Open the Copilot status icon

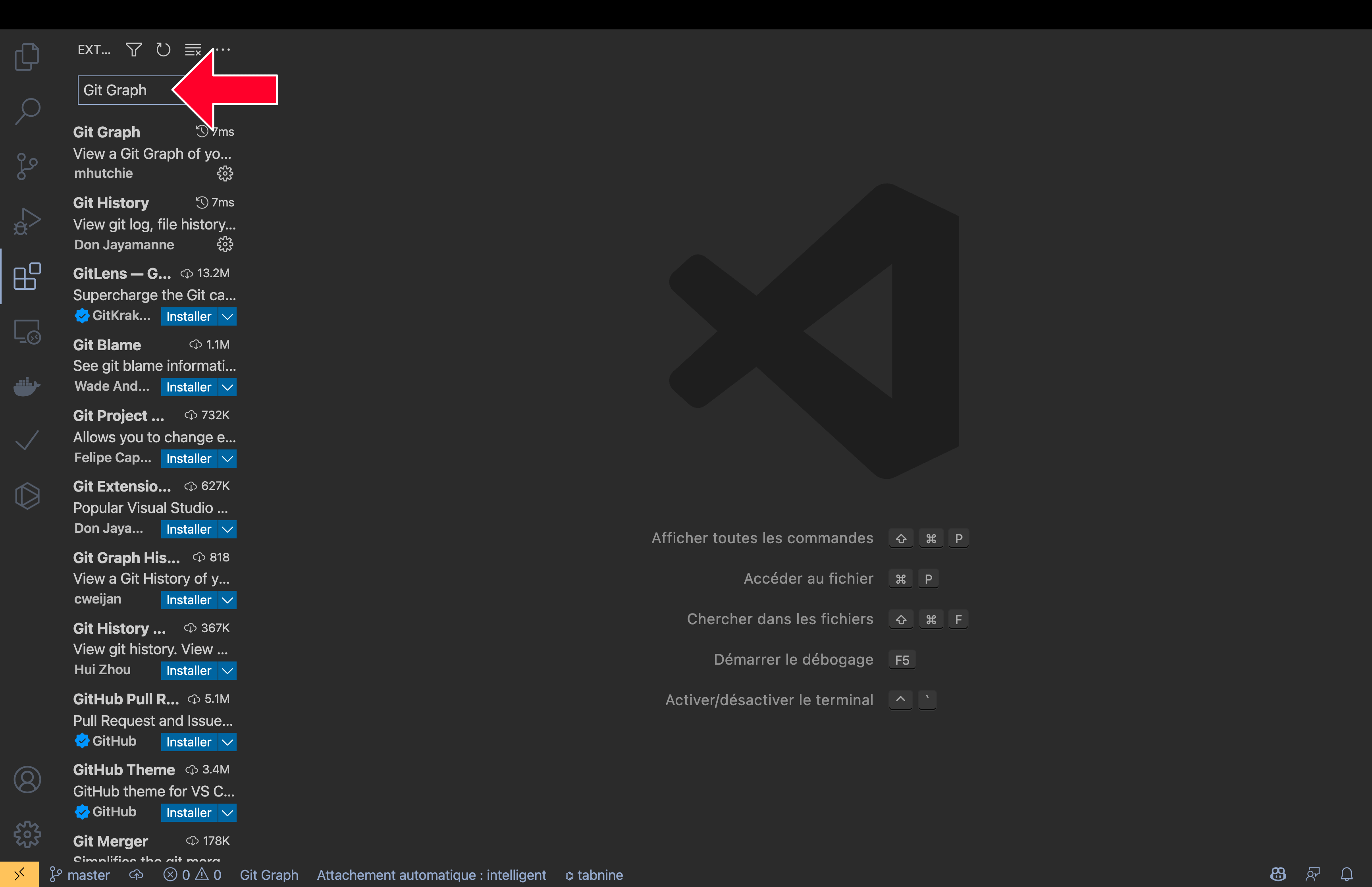(x=1278, y=875)
